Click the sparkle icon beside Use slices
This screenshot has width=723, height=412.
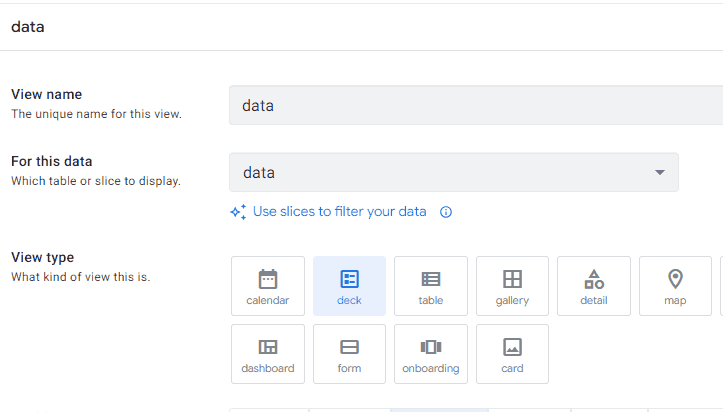pos(238,212)
